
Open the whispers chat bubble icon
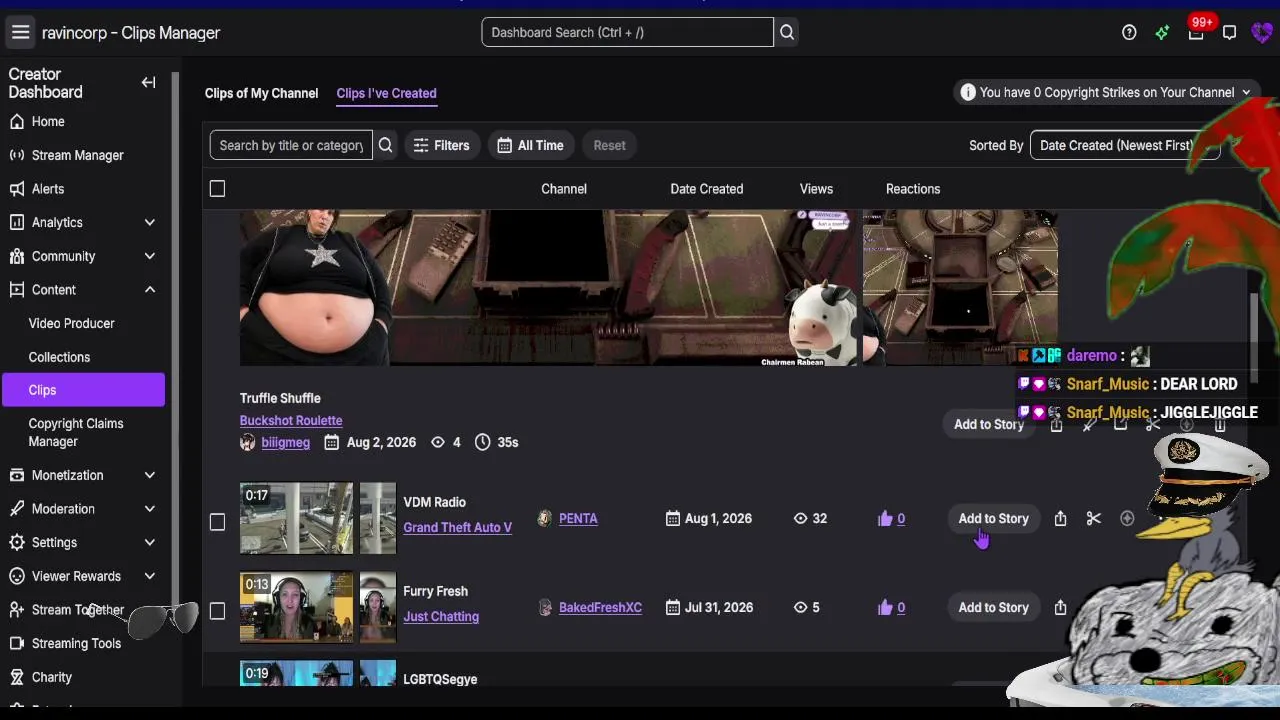point(1230,32)
